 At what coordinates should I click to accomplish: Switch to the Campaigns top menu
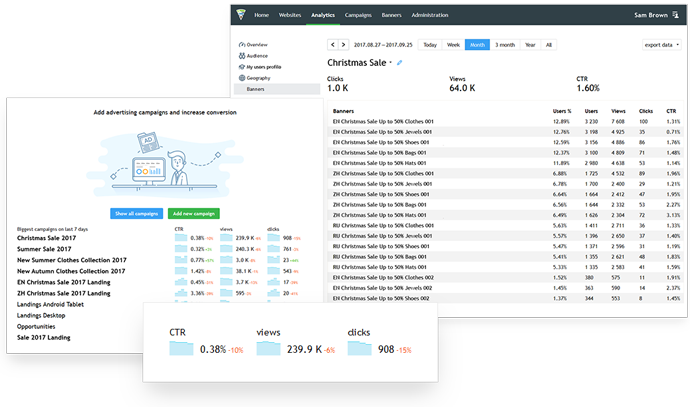(x=358, y=15)
